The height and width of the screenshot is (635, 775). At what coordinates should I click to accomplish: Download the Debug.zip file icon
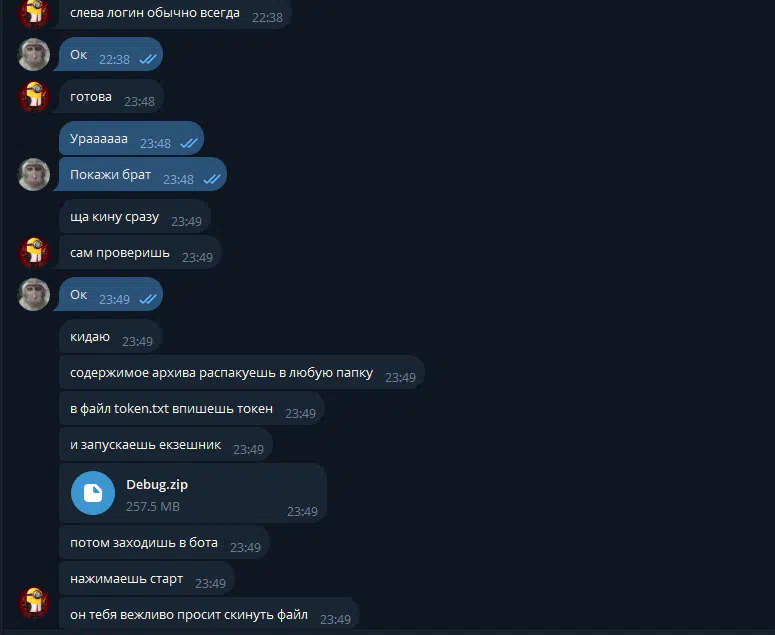[x=93, y=493]
